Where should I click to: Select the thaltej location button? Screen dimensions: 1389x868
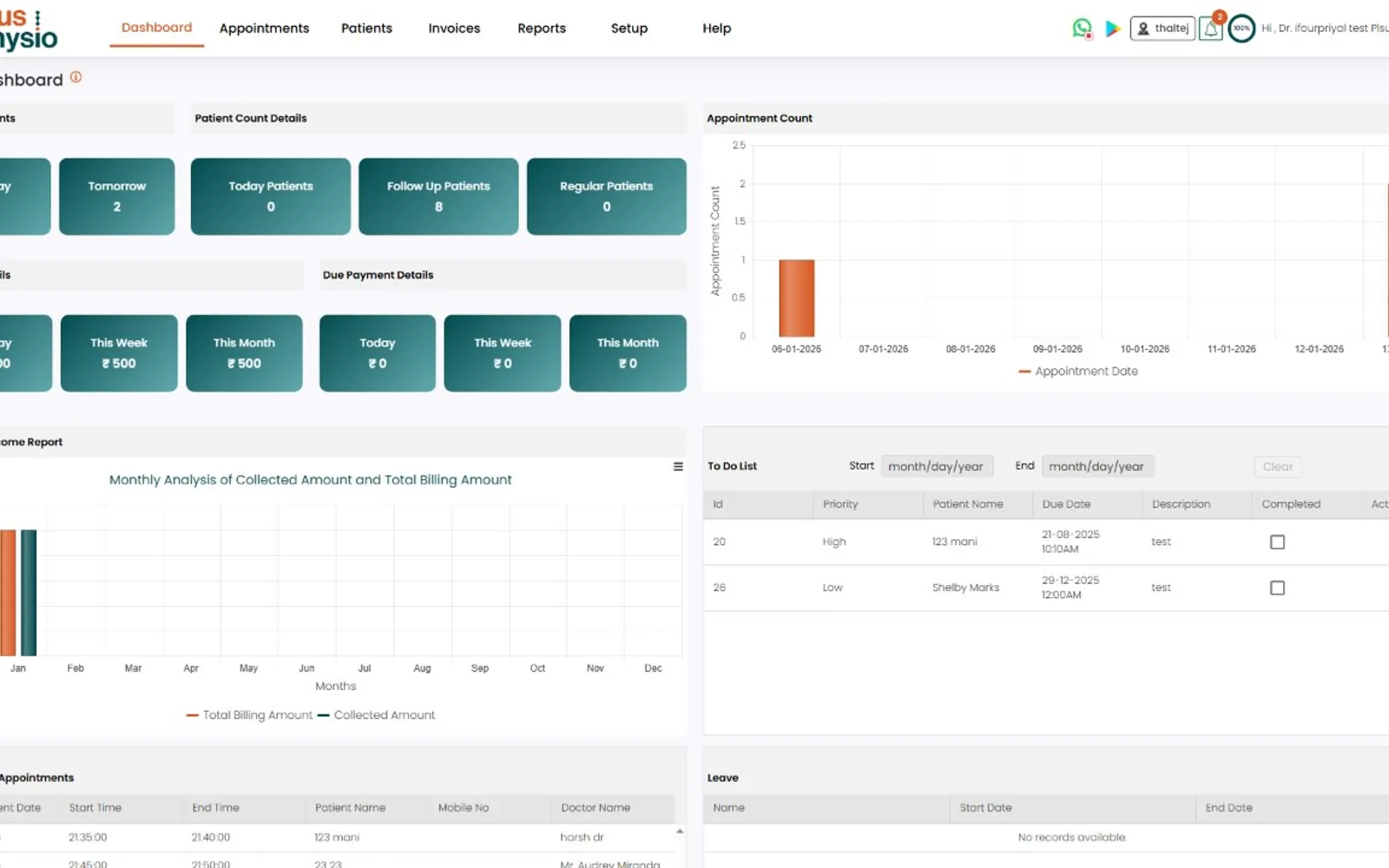coord(1162,29)
